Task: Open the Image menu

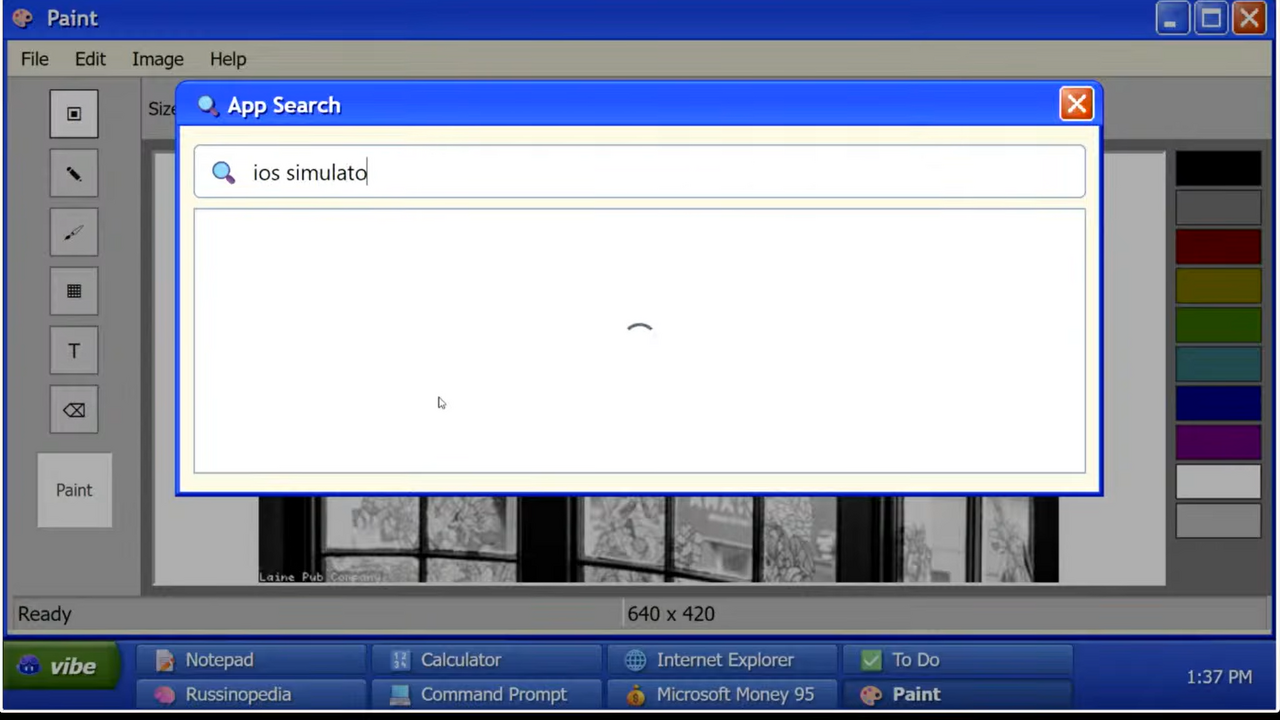Action: tap(158, 59)
